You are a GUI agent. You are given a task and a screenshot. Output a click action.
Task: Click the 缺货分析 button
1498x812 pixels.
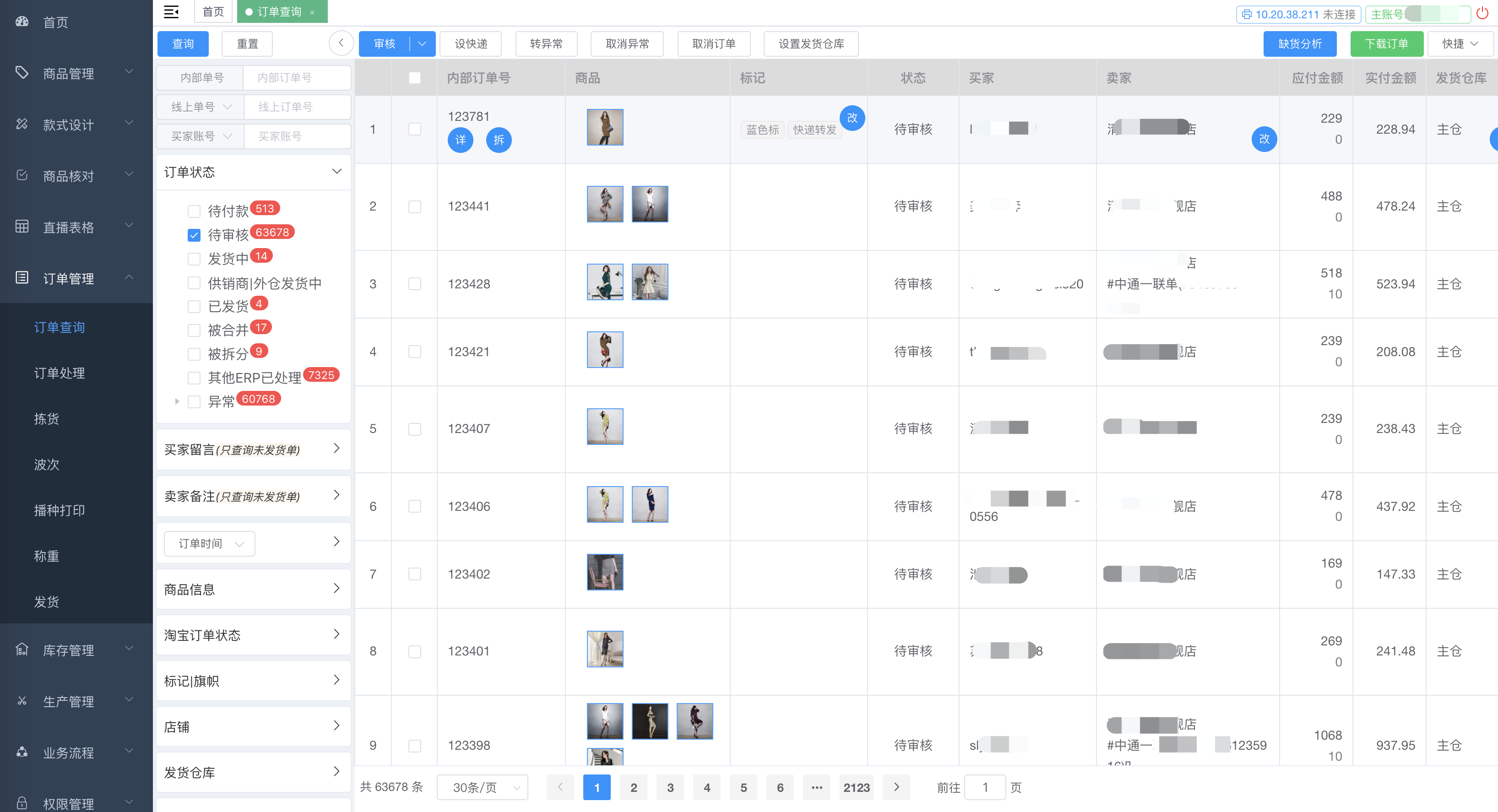click(1299, 43)
